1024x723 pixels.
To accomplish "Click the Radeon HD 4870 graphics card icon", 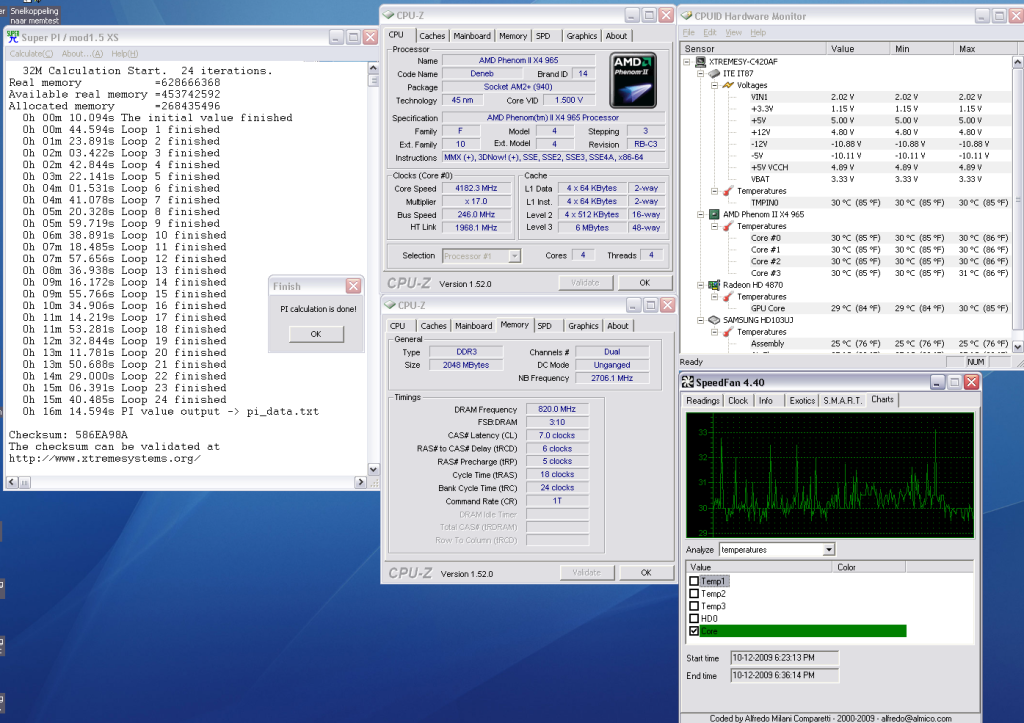I will (x=715, y=285).
